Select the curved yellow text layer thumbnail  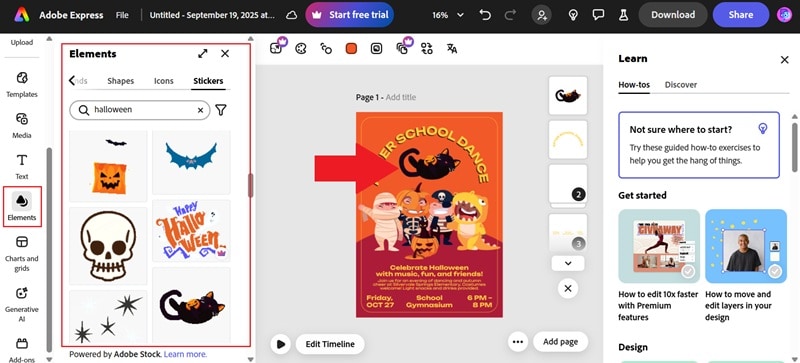pyautogui.click(x=568, y=139)
